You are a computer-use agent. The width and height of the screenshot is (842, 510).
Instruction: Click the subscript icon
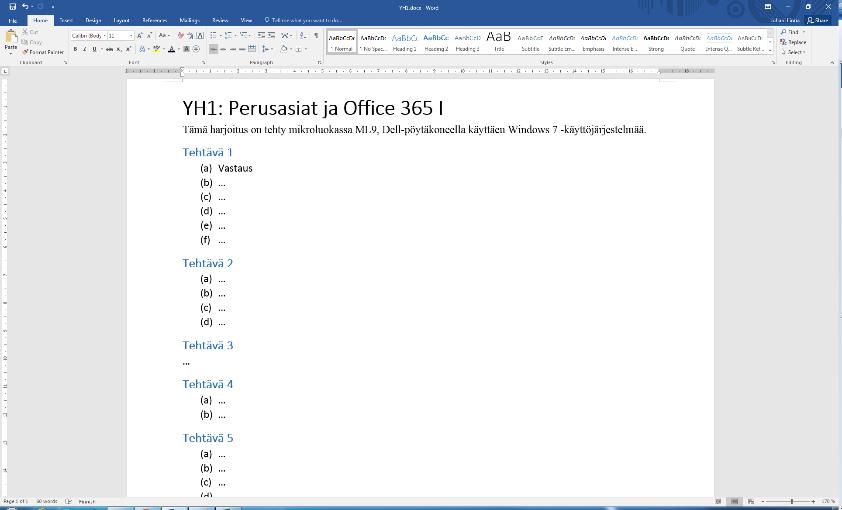(119, 49)
